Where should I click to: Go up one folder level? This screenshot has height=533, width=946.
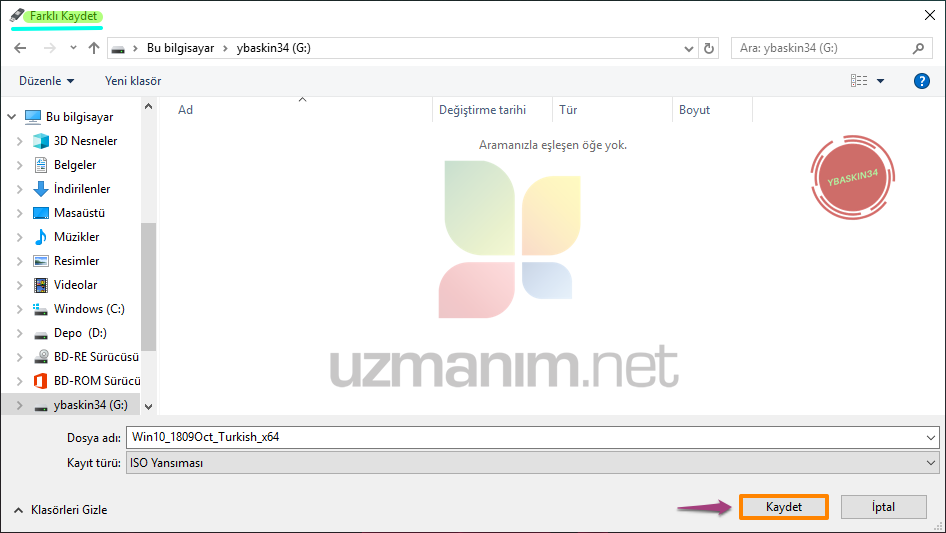coord(94,48)
